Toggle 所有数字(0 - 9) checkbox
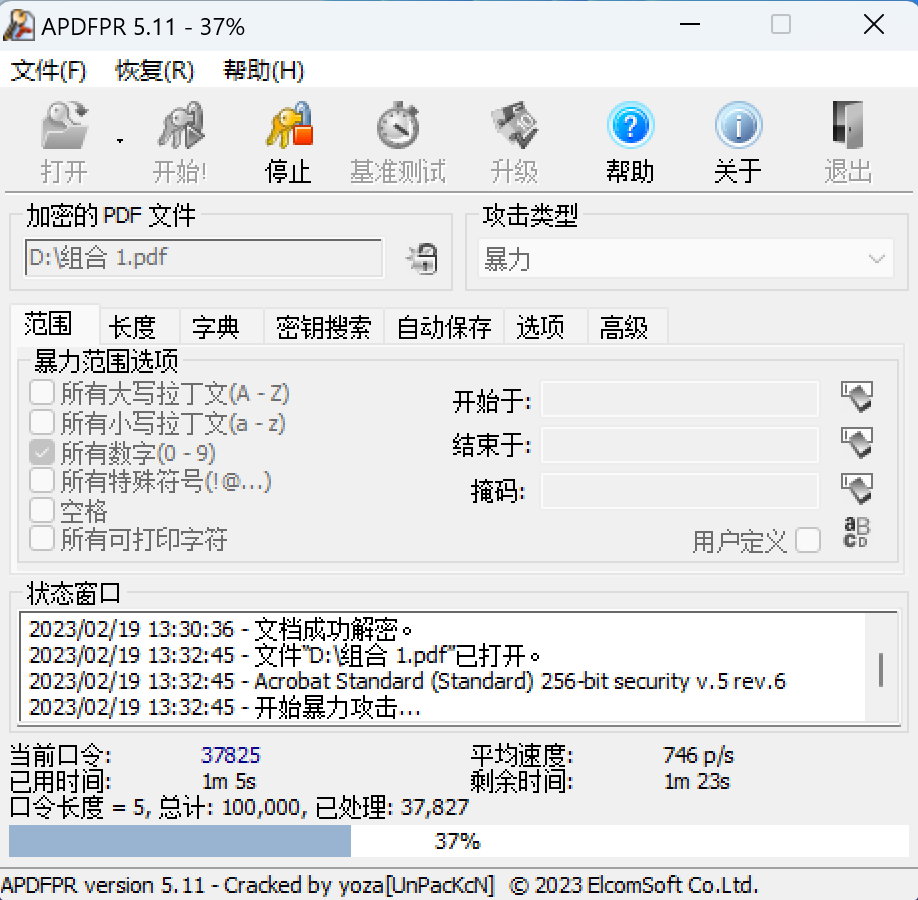This screenshot has width=918, height=900. [42, 452]
